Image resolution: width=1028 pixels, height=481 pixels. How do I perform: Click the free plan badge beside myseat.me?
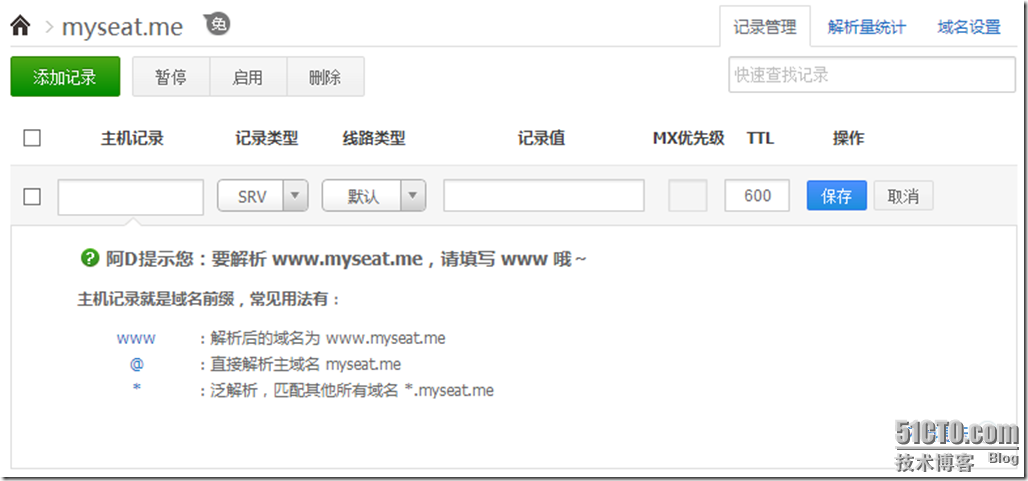pos(218,24)
